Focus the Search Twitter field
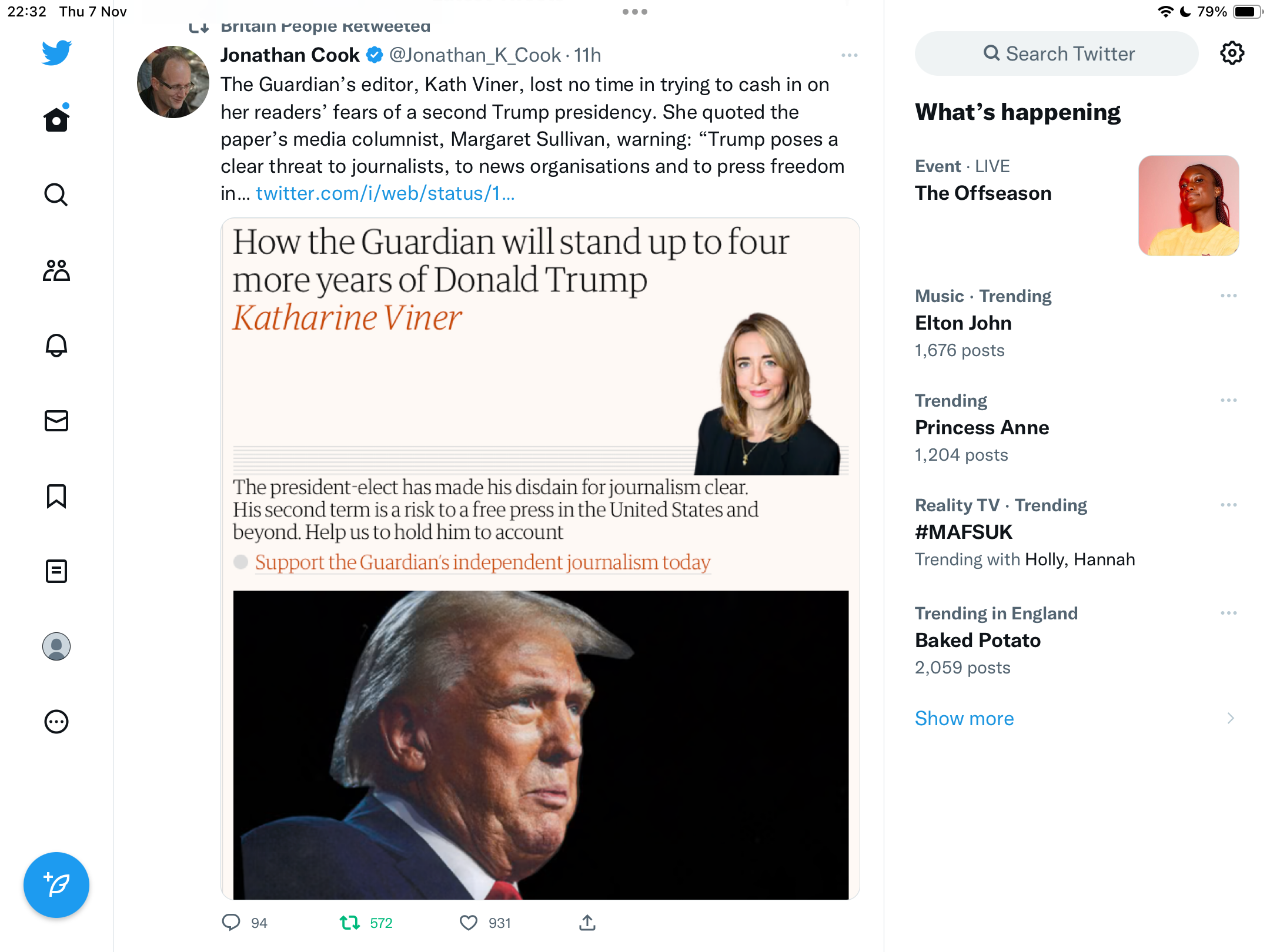Screen dimensions: 1270x952 point(1057,53)
